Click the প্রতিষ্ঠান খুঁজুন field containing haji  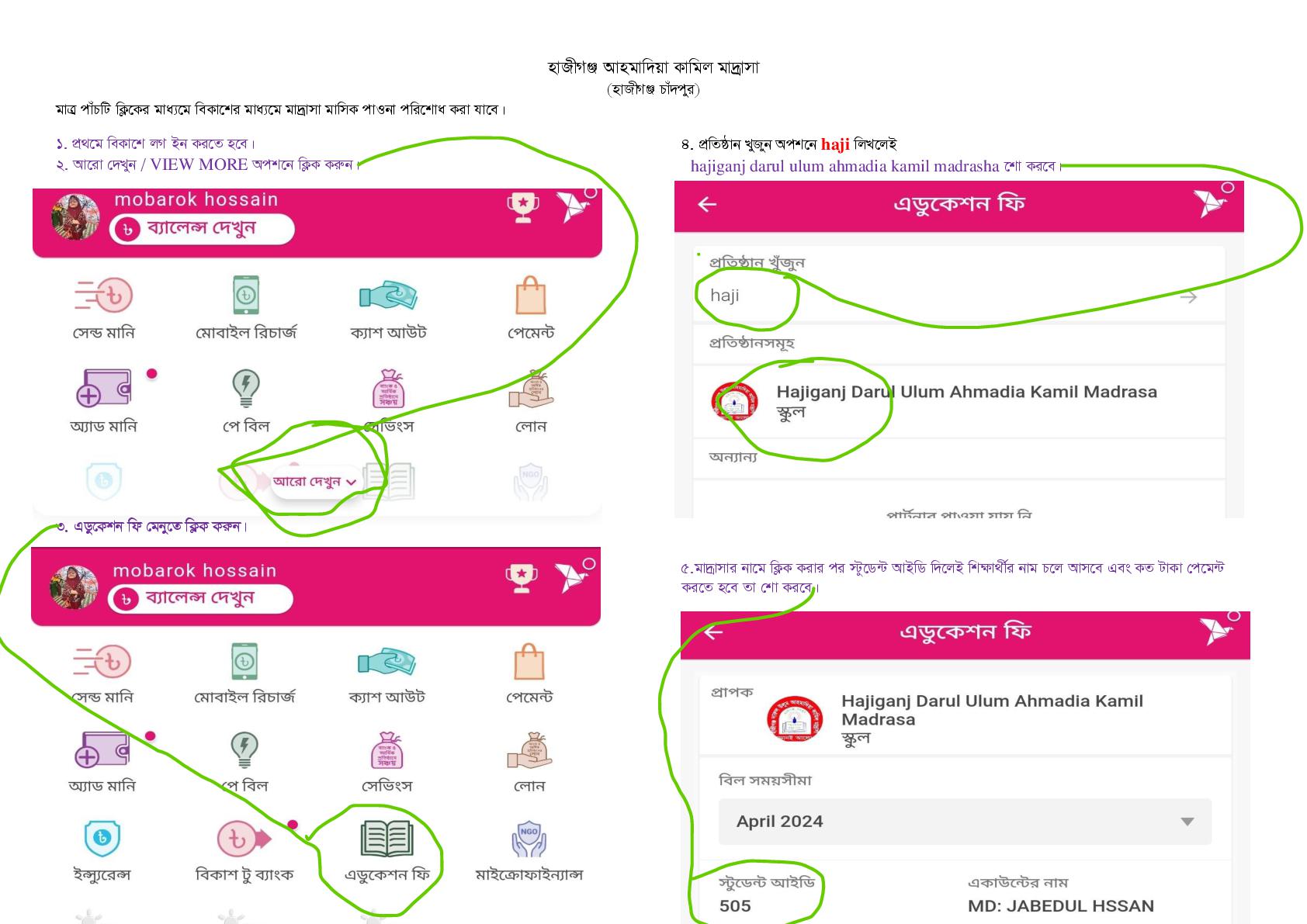coord(959,296)
